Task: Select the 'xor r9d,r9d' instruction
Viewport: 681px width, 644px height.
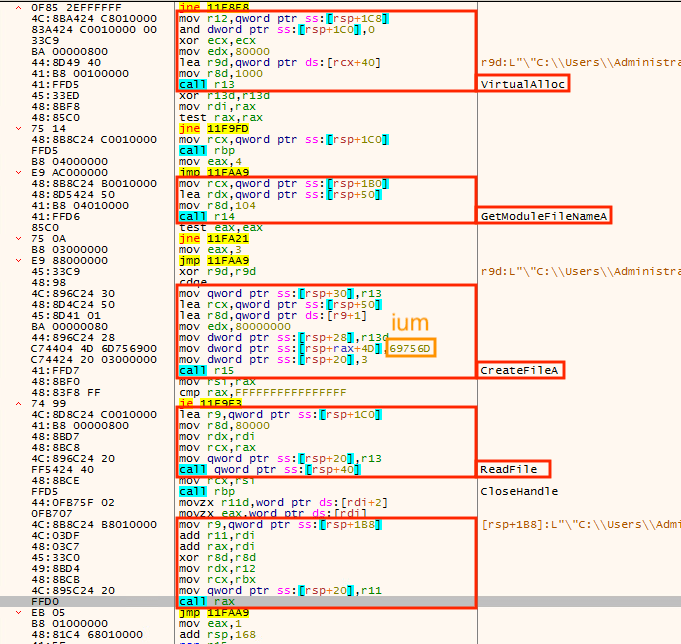Action: tap(217, 271)
